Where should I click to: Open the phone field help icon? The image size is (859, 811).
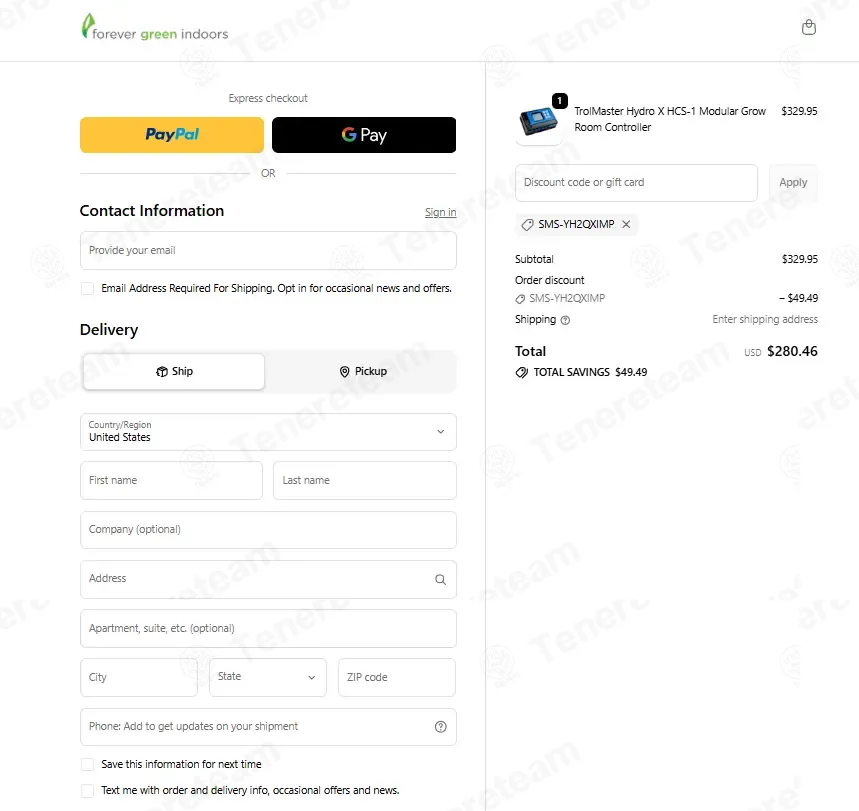coord(440,727)
